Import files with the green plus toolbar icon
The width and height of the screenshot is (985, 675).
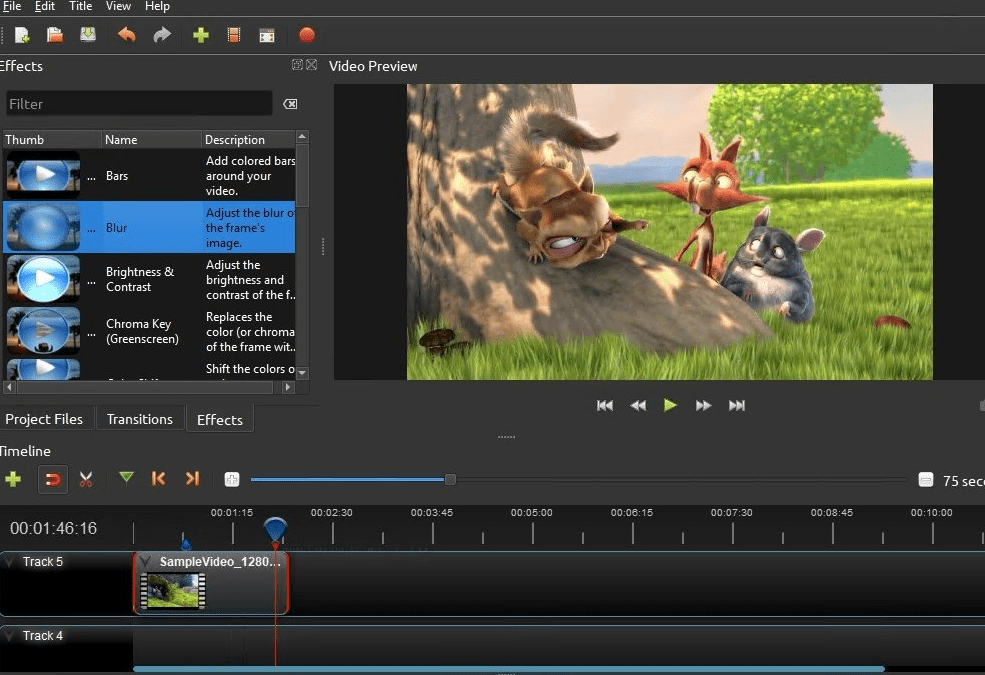[200, 34]
